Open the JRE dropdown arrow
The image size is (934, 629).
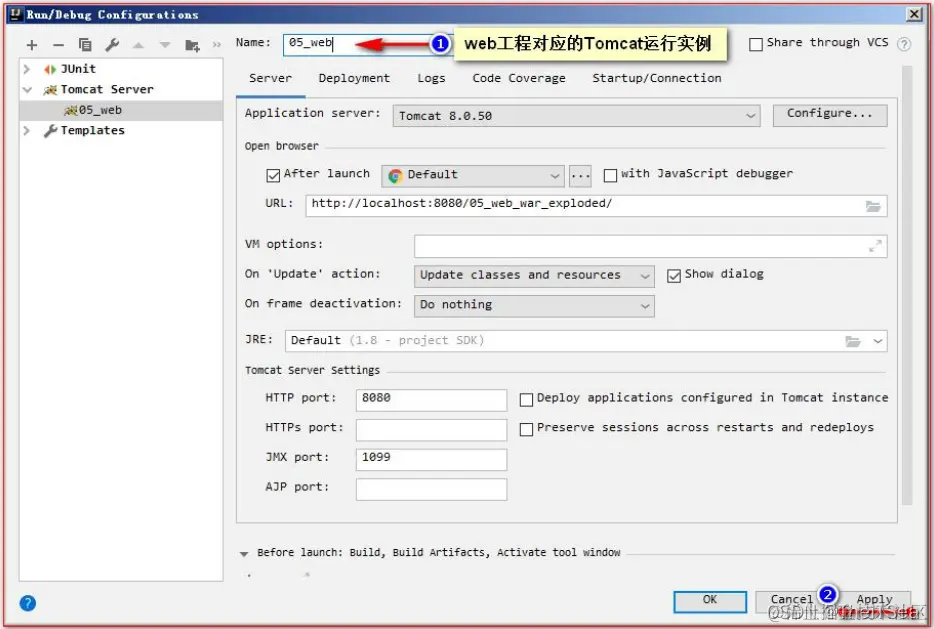tap(877, 341)
